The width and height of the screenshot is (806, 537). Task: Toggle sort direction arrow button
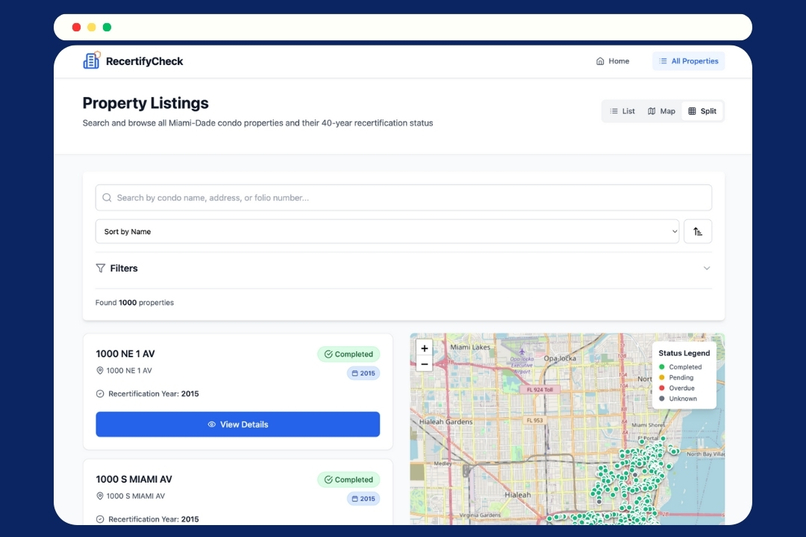point(698,232)
